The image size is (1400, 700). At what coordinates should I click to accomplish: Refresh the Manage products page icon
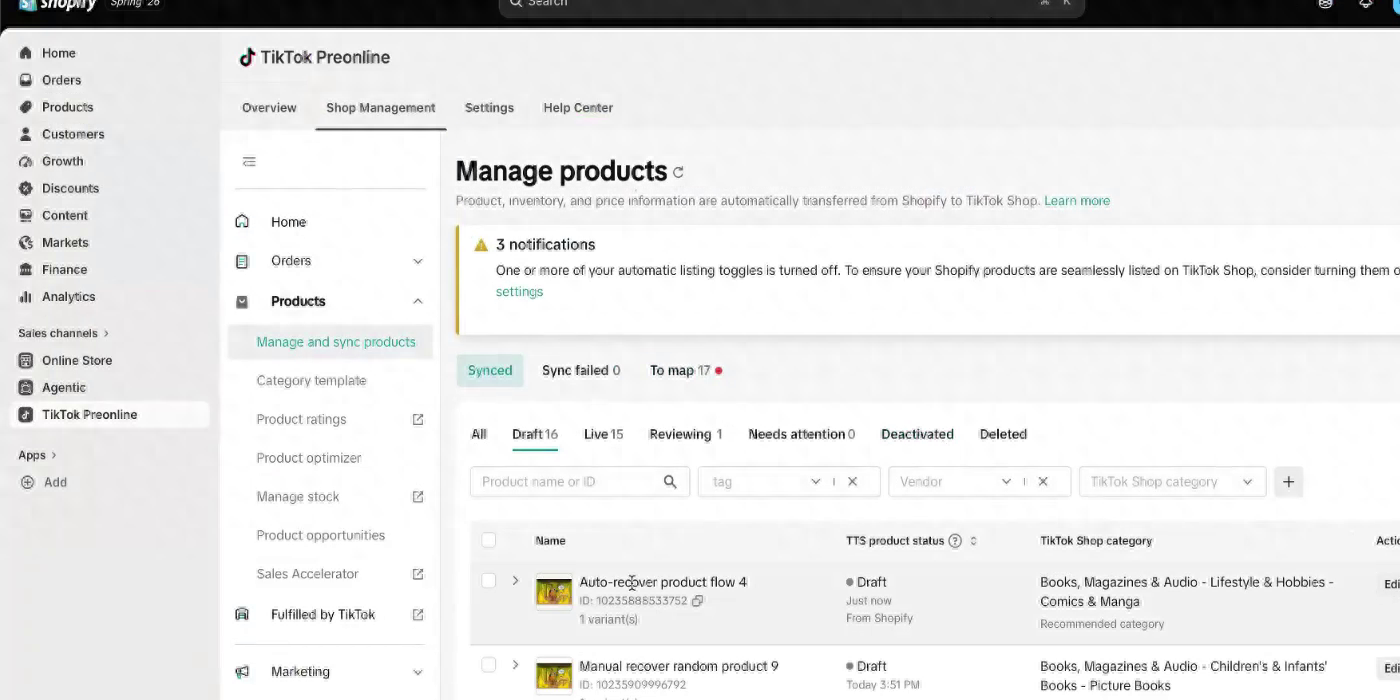click(x=678, y=172)
